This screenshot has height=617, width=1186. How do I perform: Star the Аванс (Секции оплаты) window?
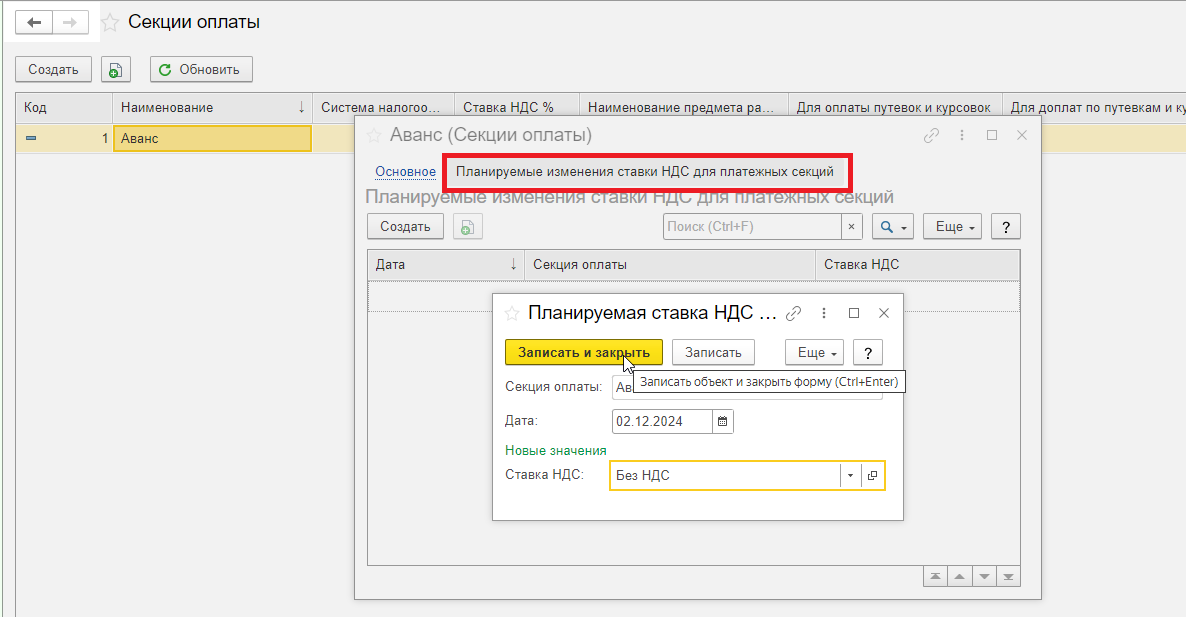click(374, 135)
